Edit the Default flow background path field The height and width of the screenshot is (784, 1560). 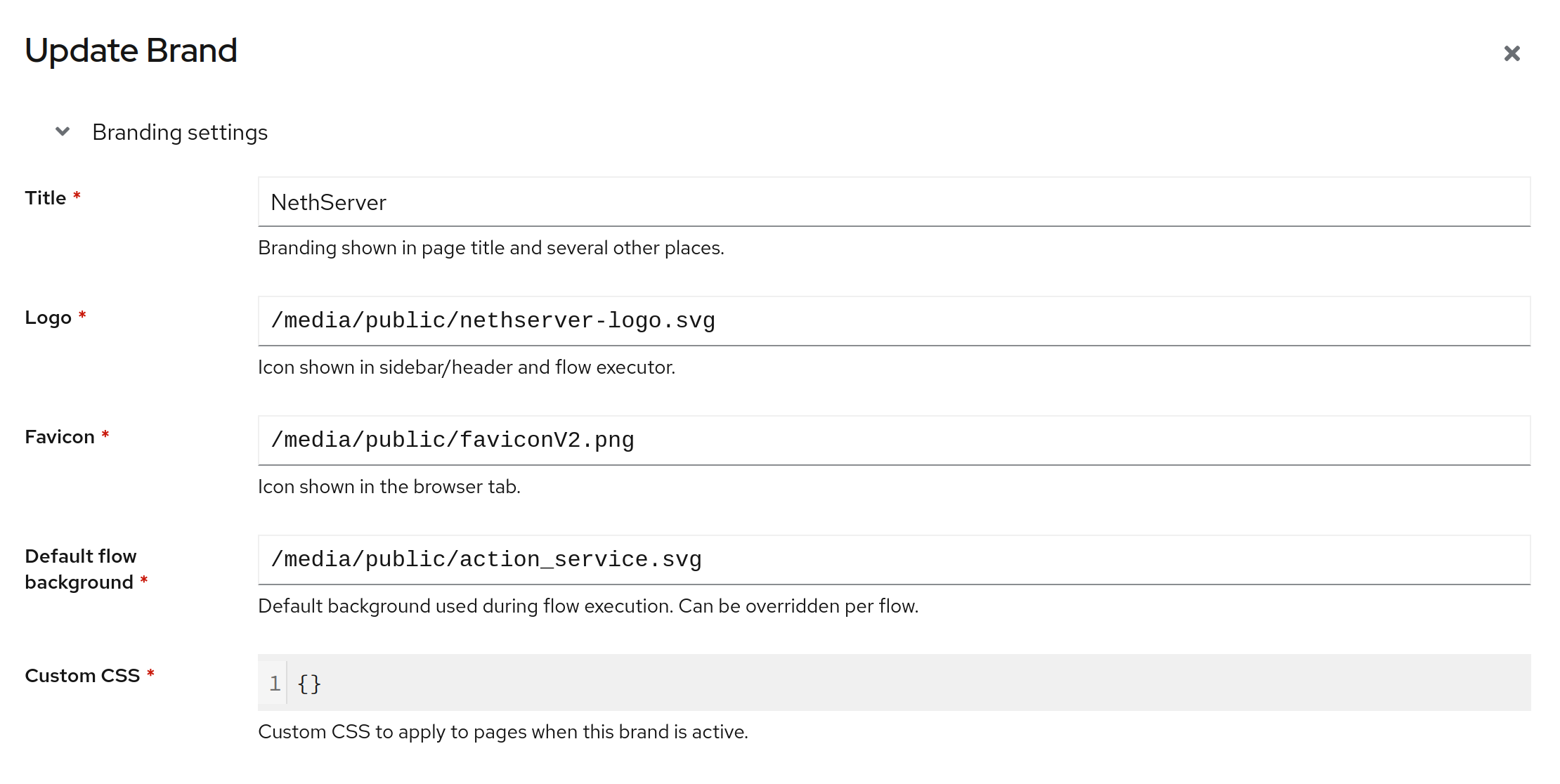point(894,560)
